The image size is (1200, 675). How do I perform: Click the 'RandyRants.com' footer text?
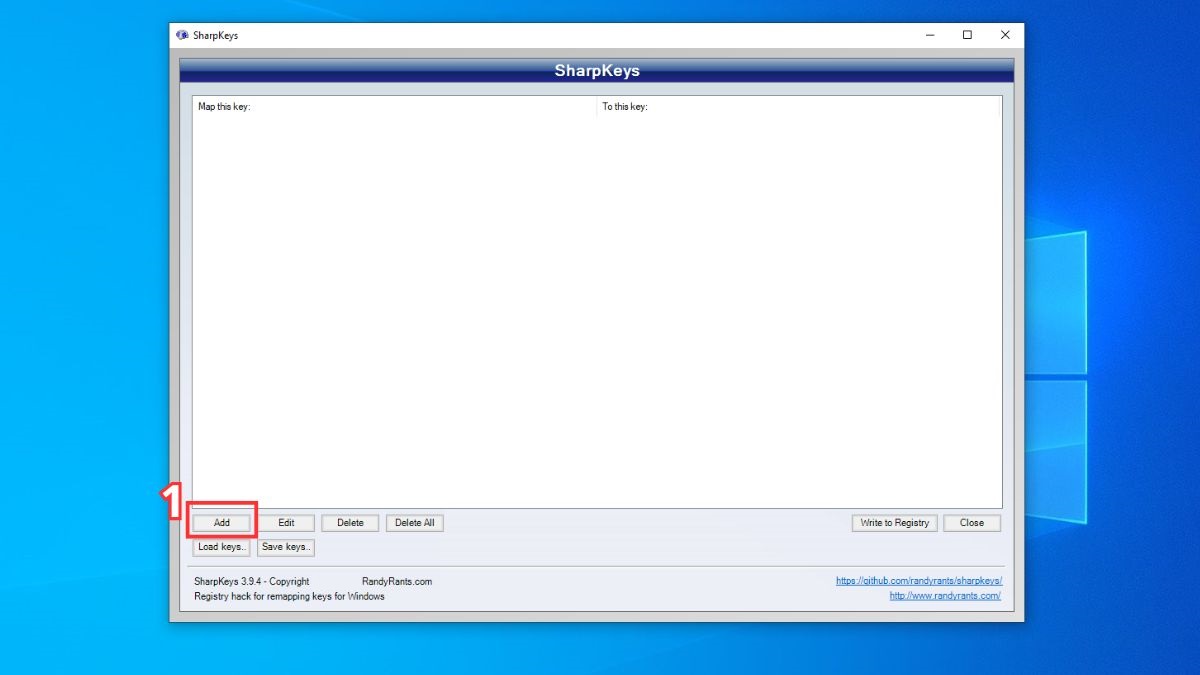[397, 581]
